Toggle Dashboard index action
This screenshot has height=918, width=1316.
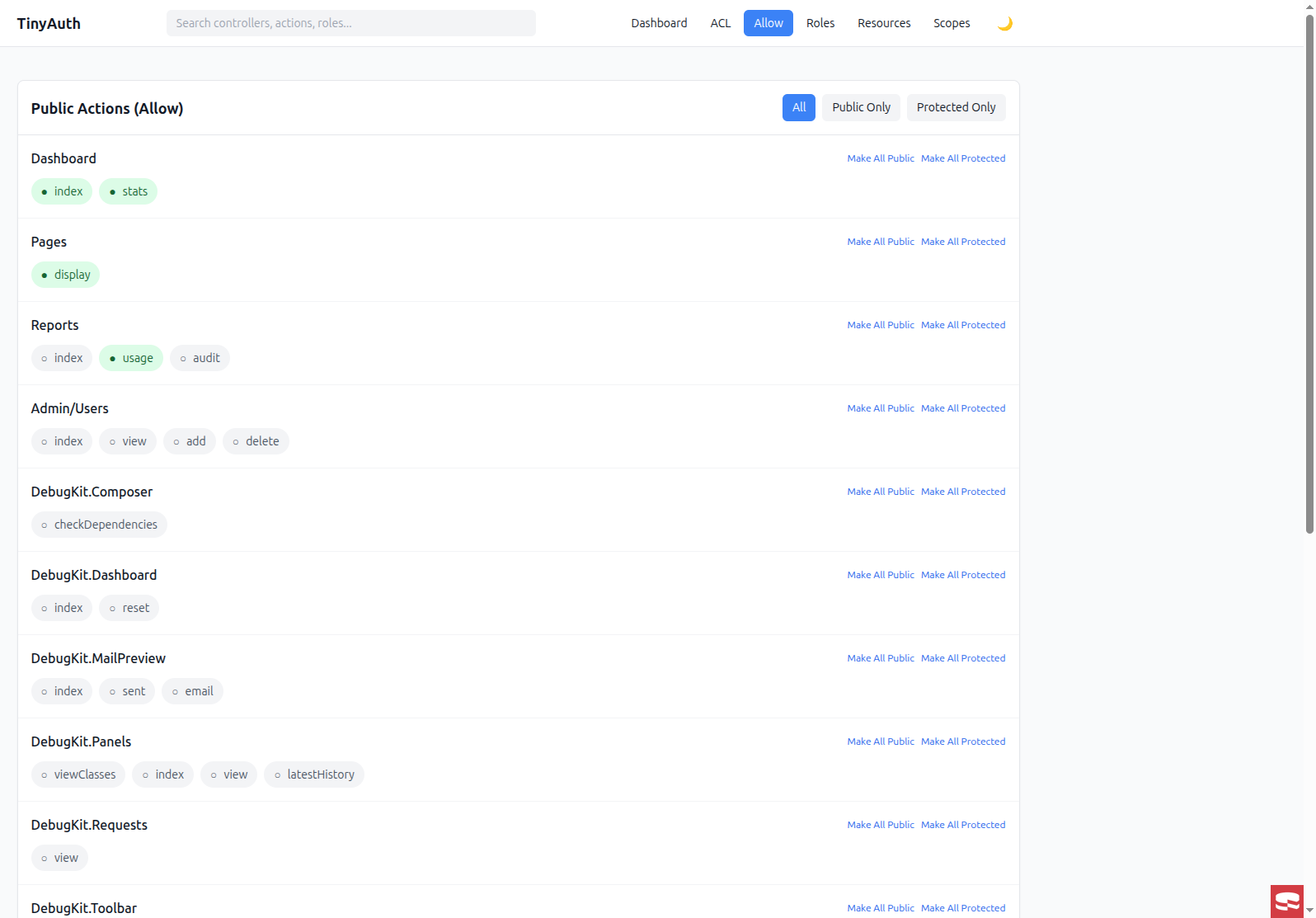(62, 191)
